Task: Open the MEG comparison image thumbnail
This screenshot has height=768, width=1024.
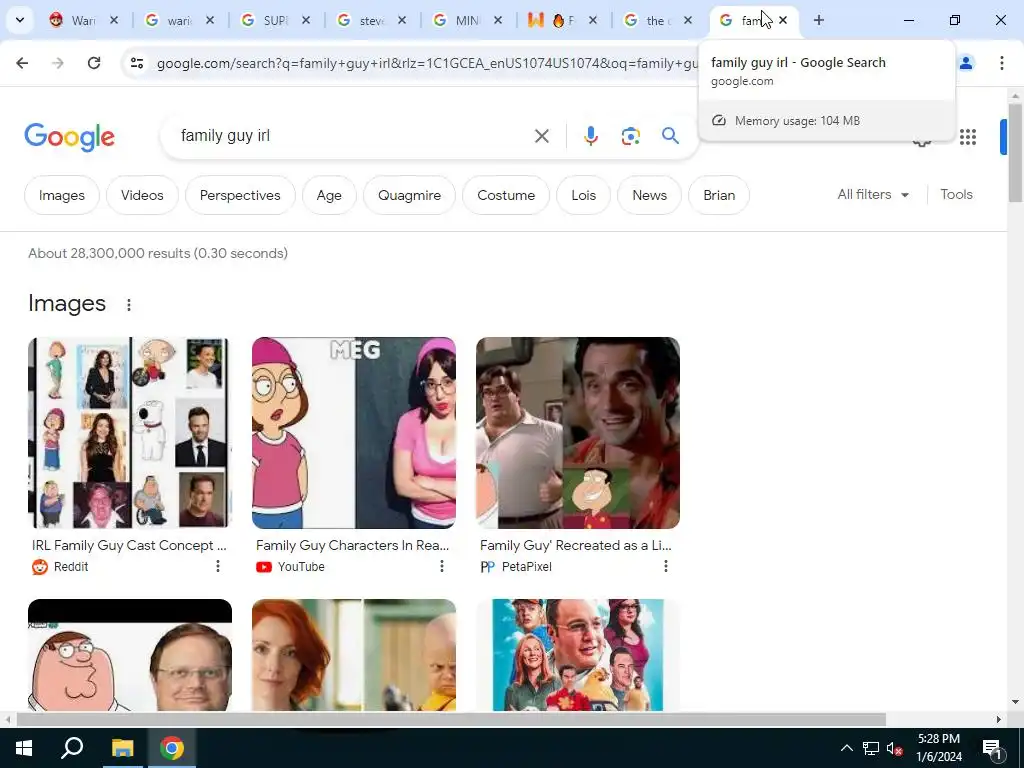Action: point(354,433)
